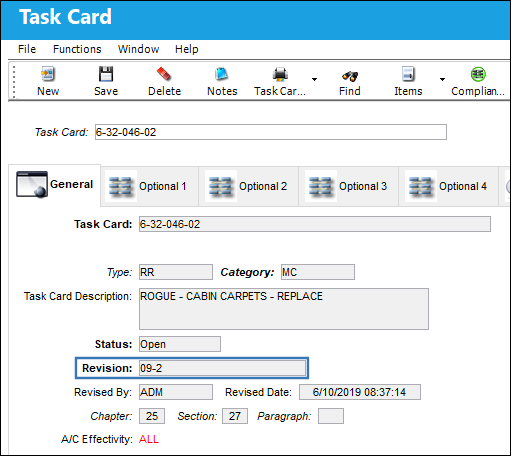Click the Find binoculars icon
Image resolution: width=511 pixels, height=456 pixels.
click(350, 76)
